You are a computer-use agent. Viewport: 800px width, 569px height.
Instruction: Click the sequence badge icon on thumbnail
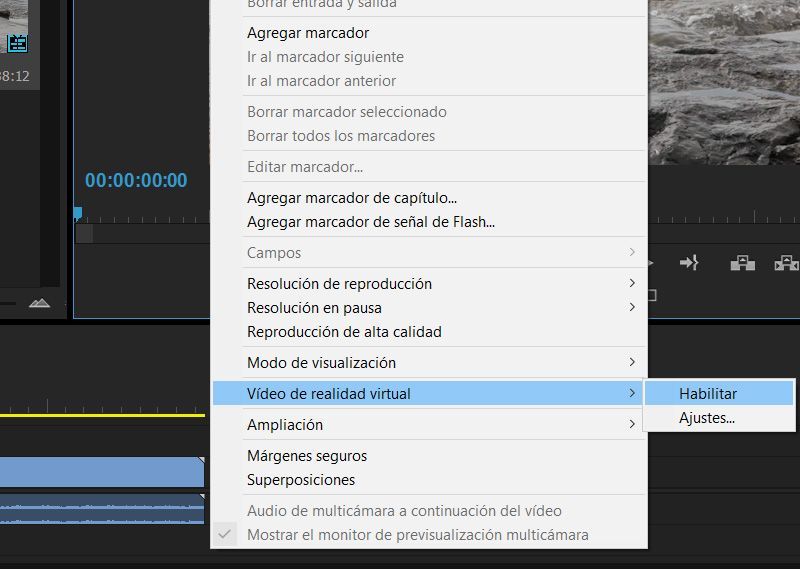(x=18, y=43)
